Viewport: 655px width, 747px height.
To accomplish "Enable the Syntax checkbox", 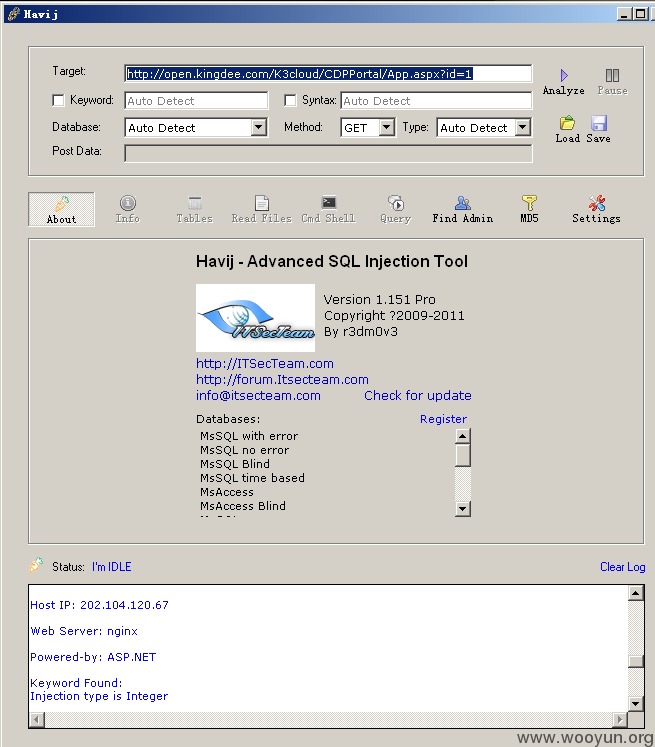I will click(290, 101).
